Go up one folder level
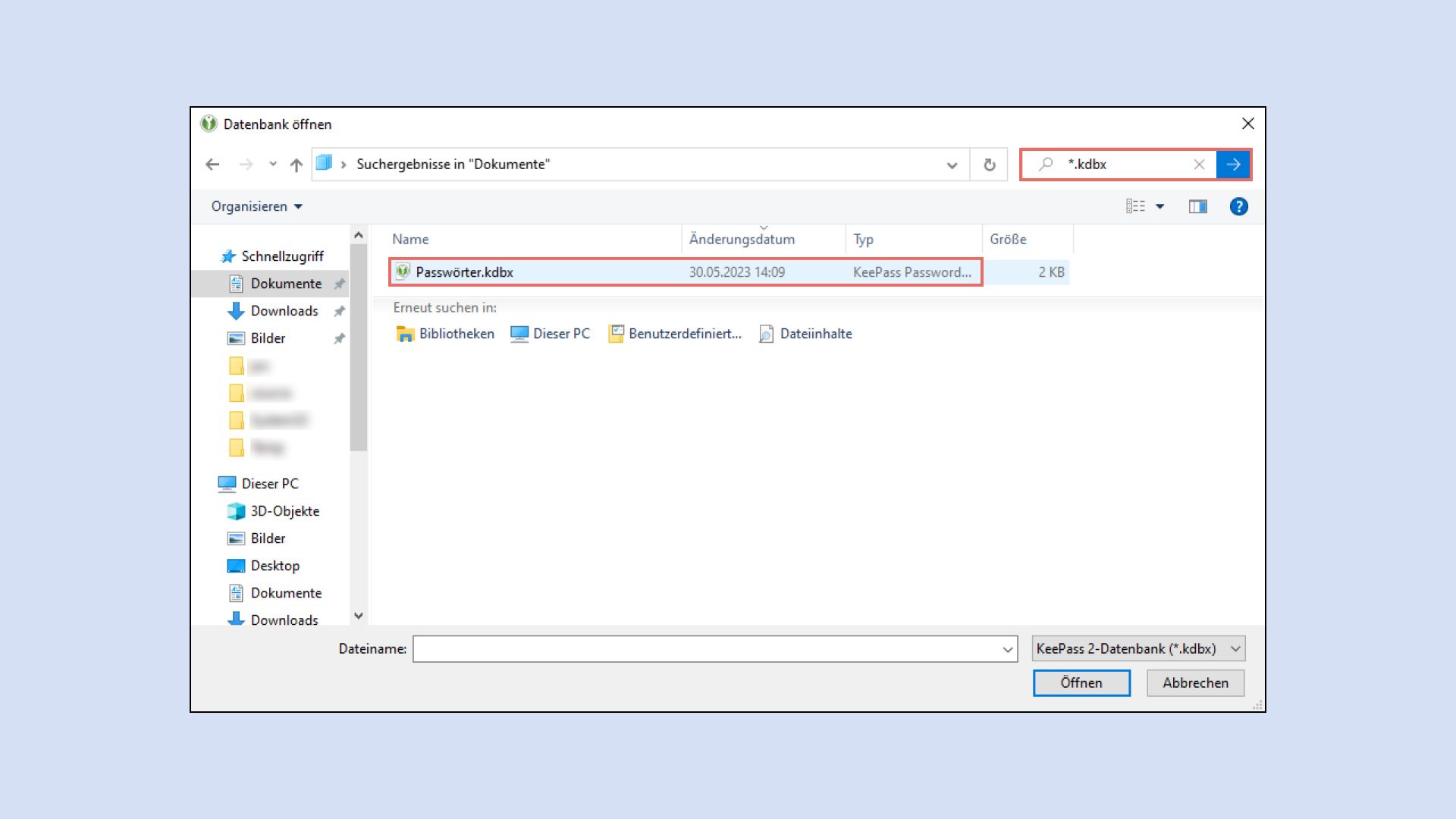This screenshot has height=819, width=1456. [x=296, y=164]
